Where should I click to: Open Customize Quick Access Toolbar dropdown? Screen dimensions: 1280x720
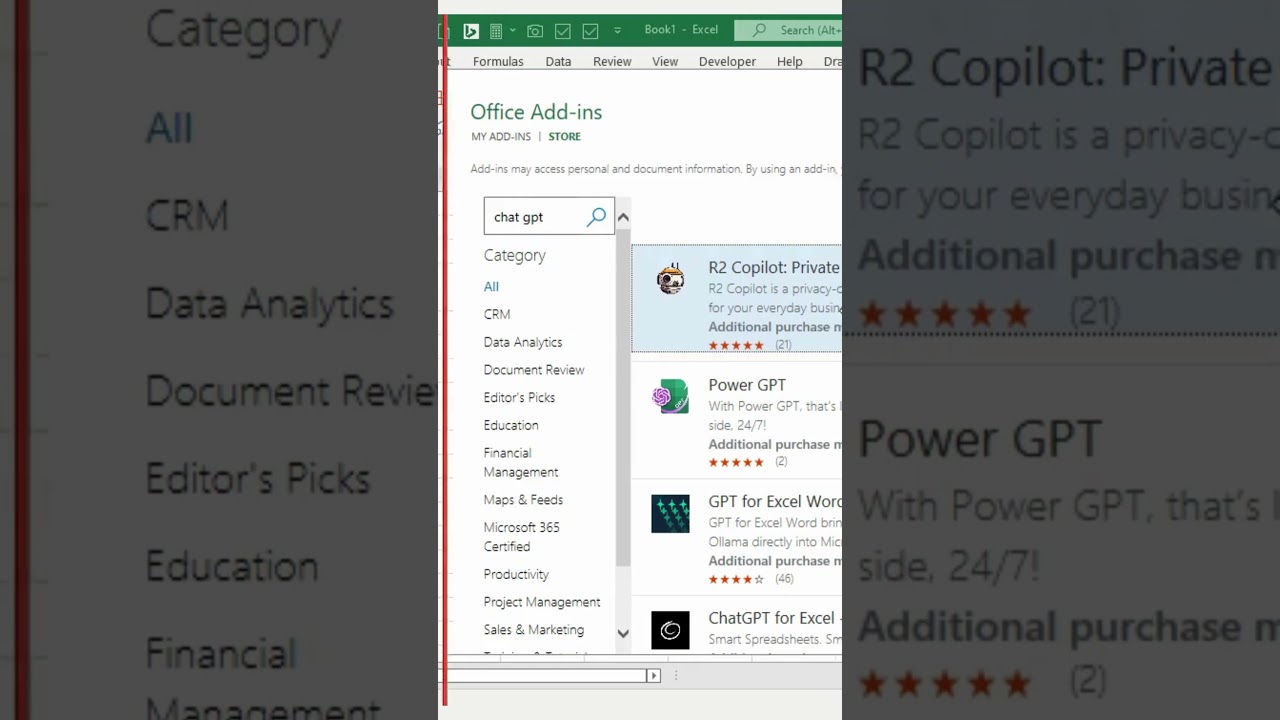[x=617, y=31]
